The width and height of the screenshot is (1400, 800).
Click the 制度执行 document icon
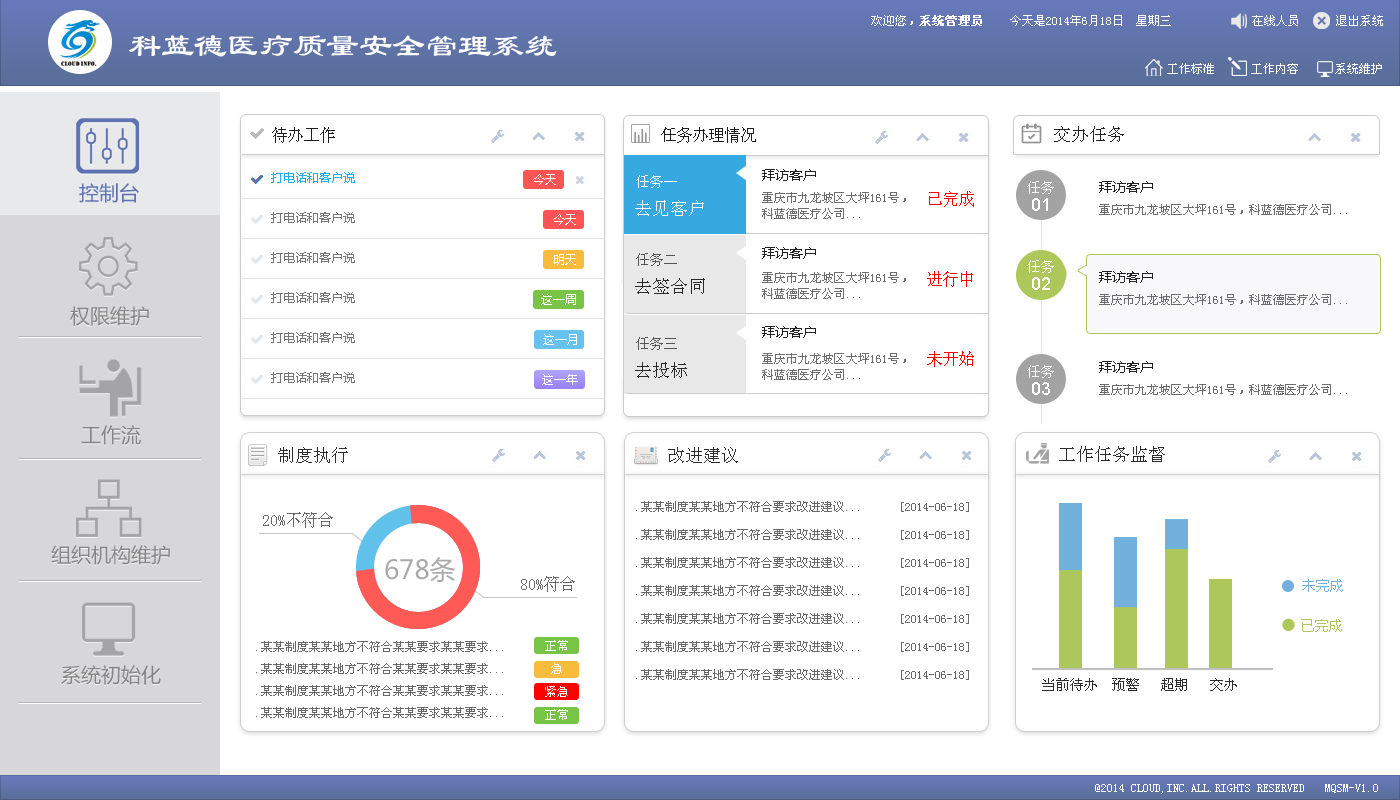click(257, 455)
